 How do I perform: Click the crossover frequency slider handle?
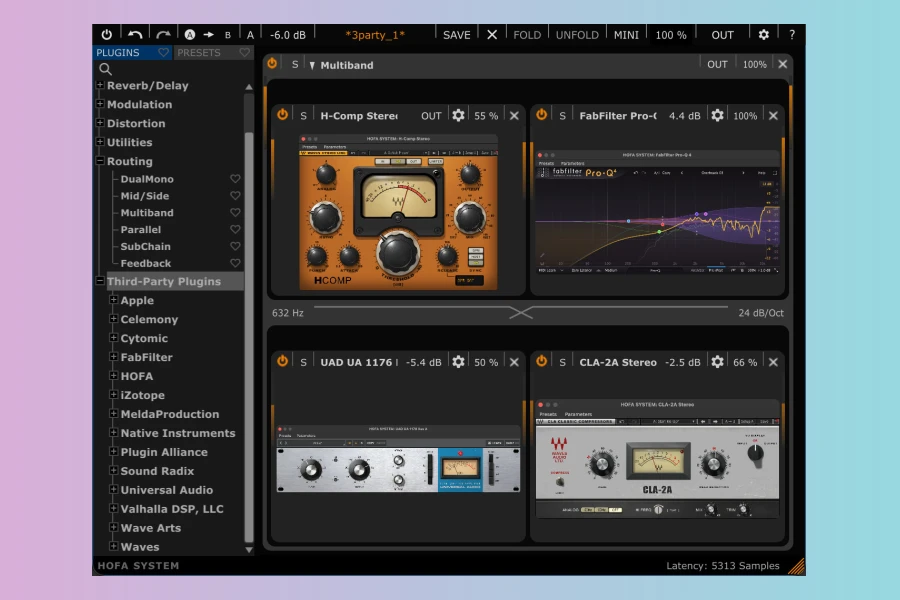[x=521, y=313]
